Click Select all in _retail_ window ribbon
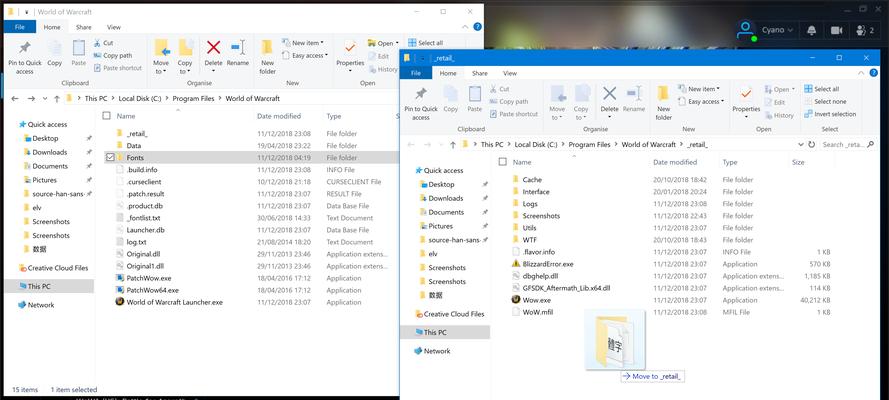 coord(822,89)
